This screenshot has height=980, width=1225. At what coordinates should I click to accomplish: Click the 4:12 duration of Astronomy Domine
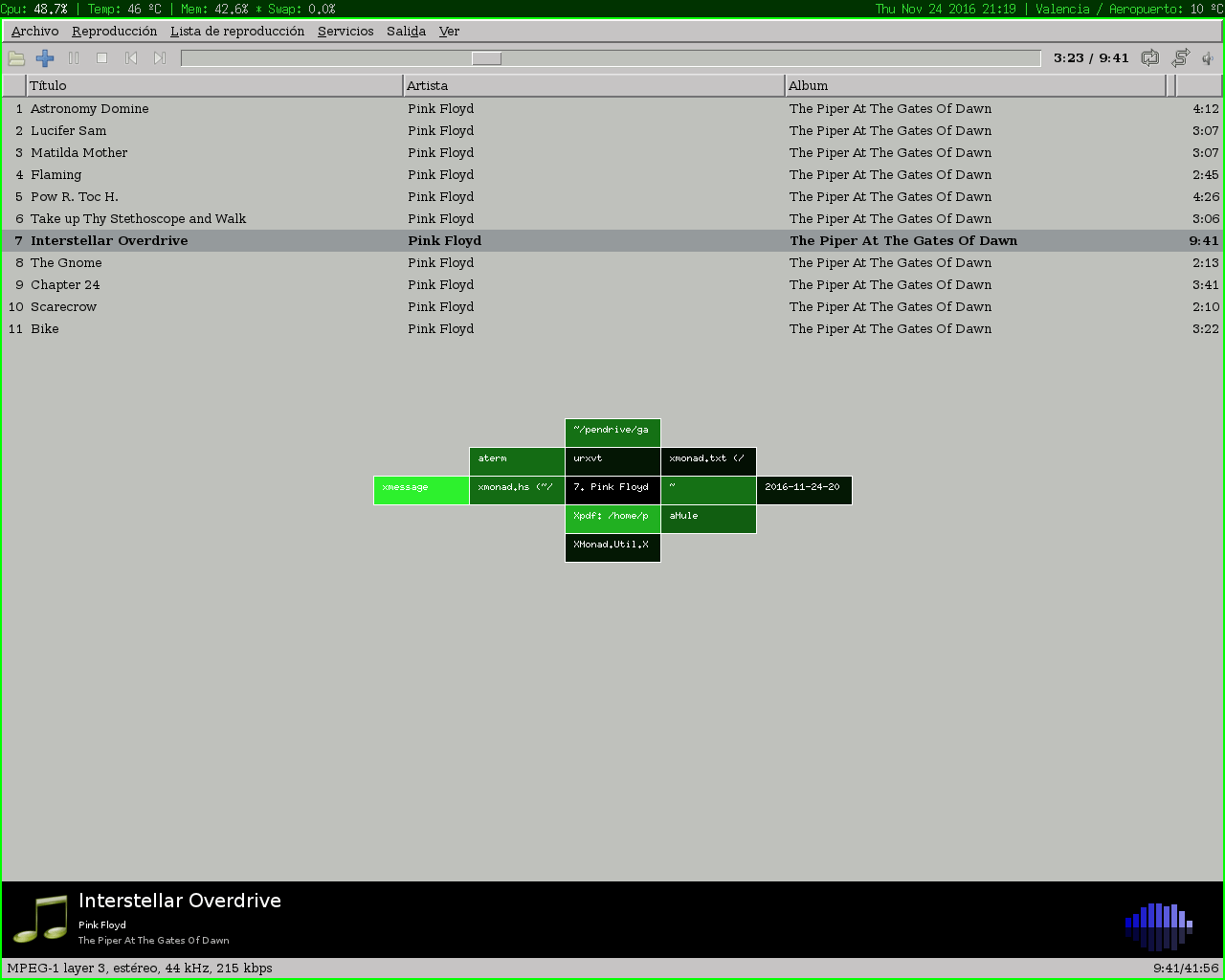point(1206,109)
